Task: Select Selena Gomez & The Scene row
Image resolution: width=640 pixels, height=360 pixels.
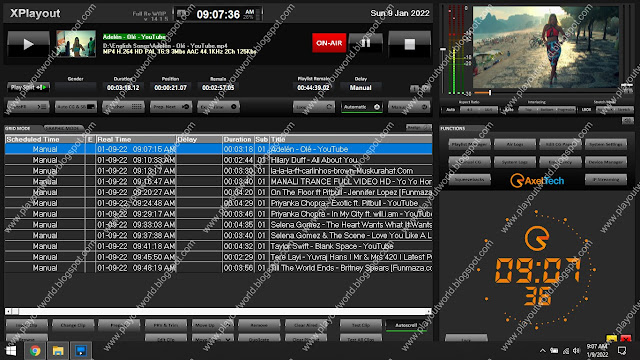Action: pos(218,236)
